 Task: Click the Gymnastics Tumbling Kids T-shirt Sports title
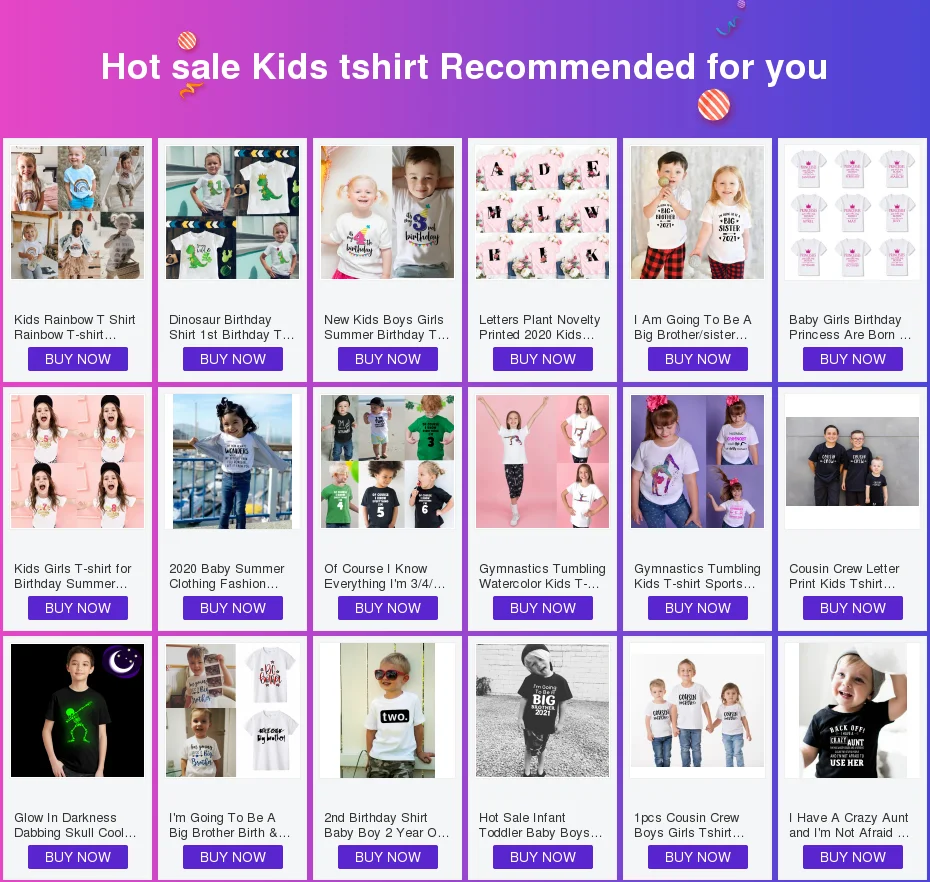(x=697, y=576)
